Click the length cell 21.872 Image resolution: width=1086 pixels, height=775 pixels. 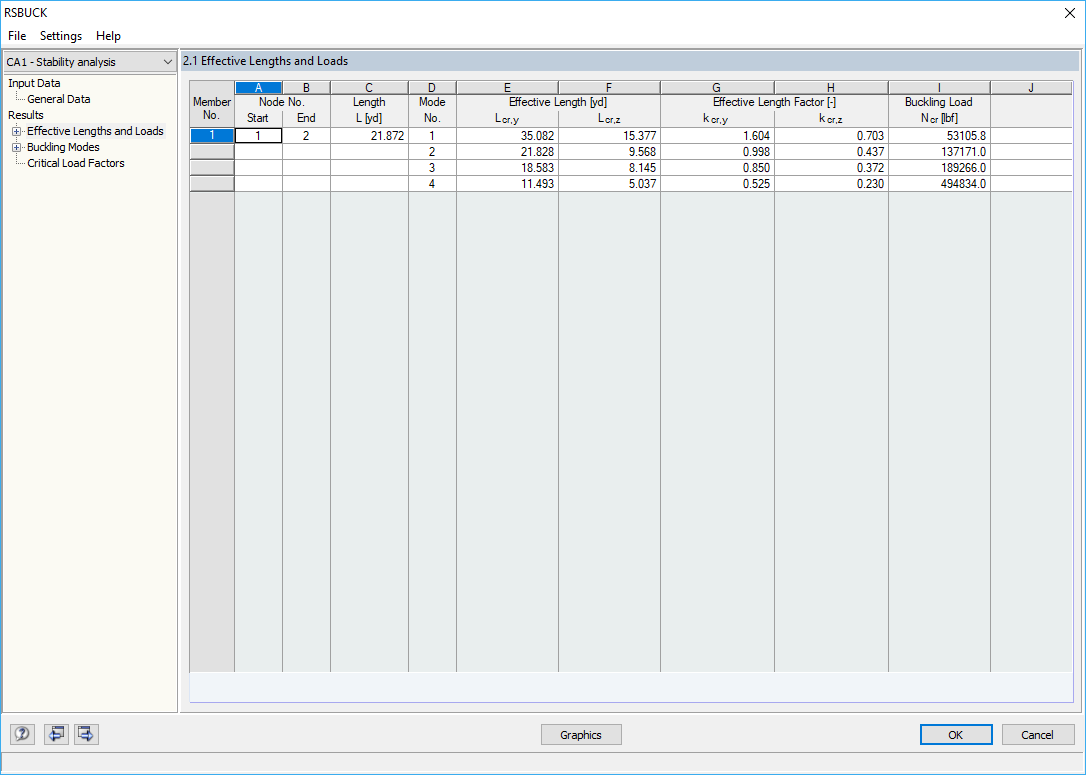coord(369,136)
